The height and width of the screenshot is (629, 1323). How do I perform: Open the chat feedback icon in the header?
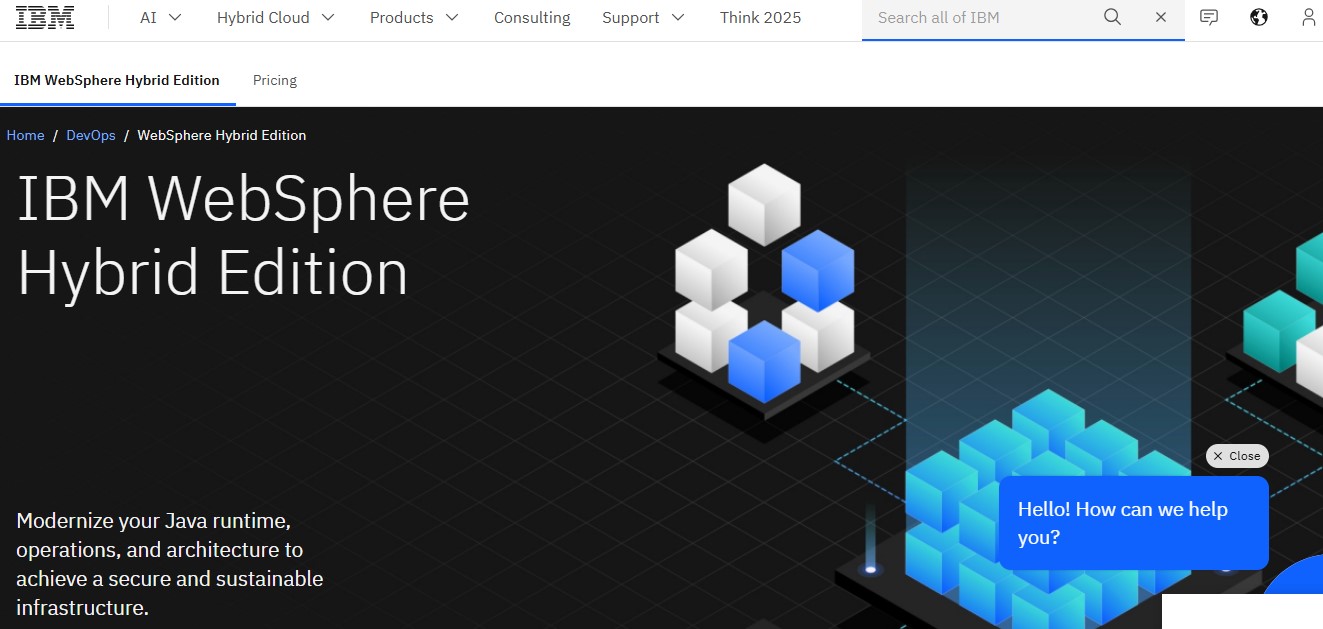(1209, 17)
